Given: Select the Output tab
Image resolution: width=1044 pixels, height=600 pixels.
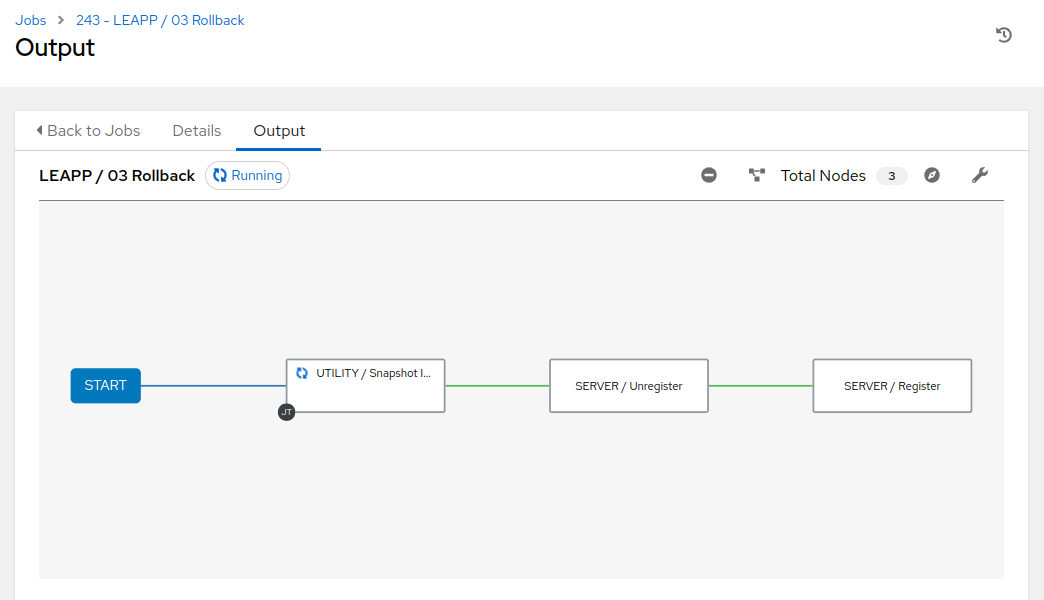Looking at the screenshot, I should (x=279, y=131).
